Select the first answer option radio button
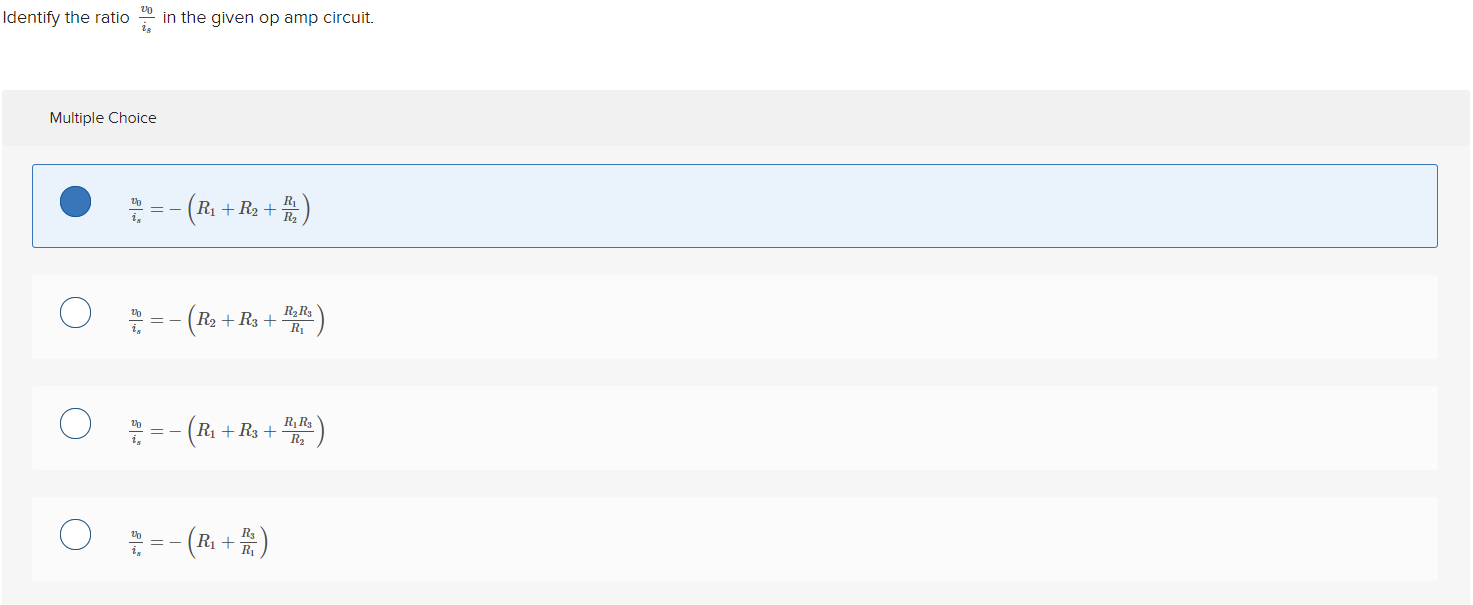1473x605 pixels. 74,201
